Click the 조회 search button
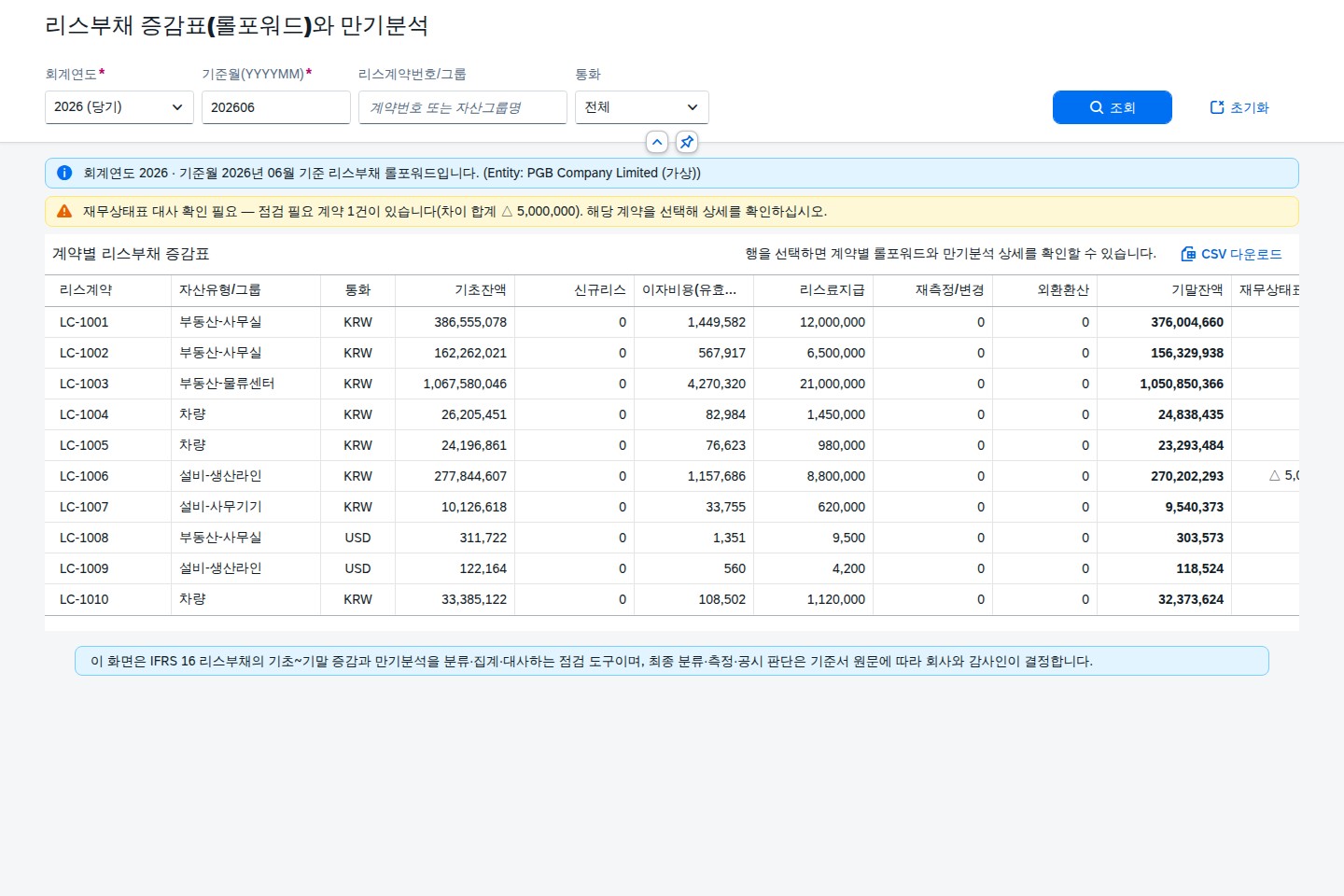1344x896 pixels. (1113, 107)
